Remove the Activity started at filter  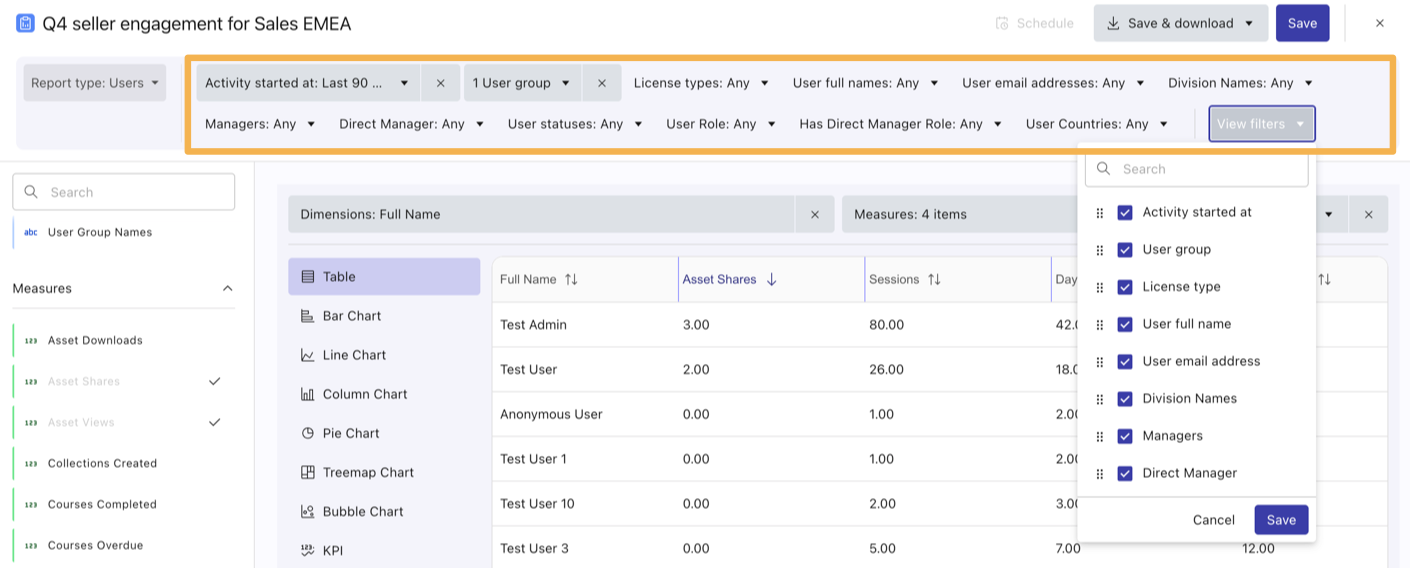pyautogui.click(x=440, y=83)
